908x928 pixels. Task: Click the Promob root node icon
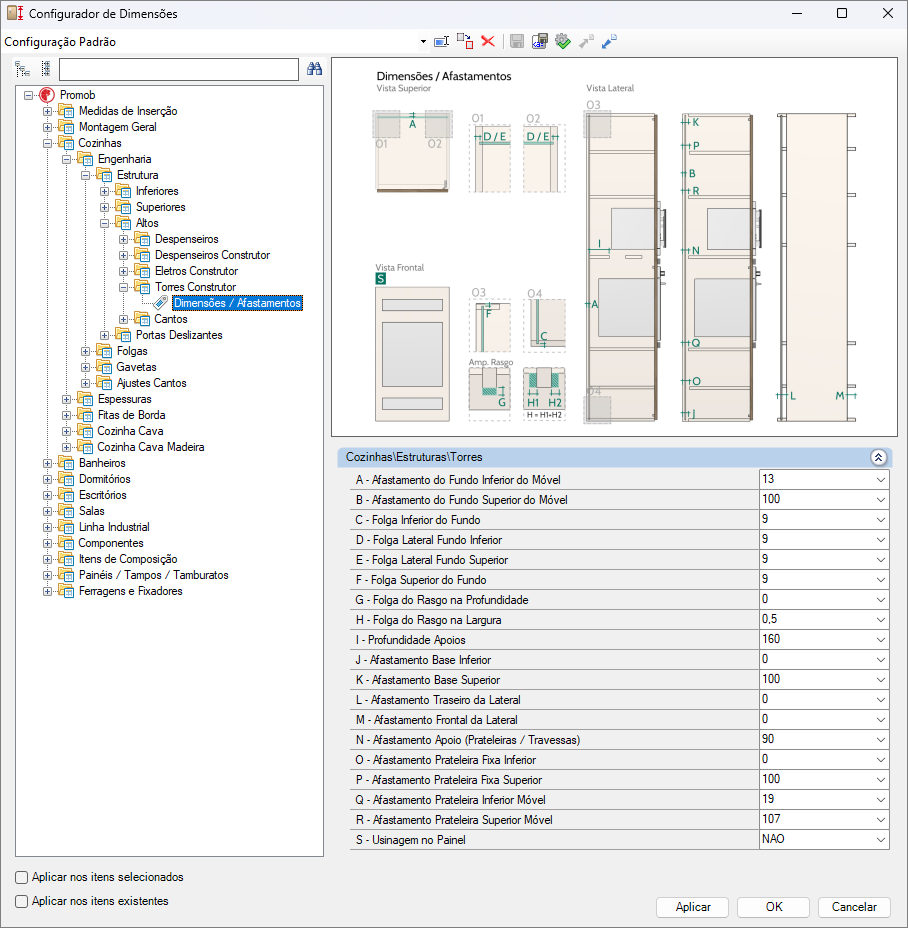[x=47, y=95]
